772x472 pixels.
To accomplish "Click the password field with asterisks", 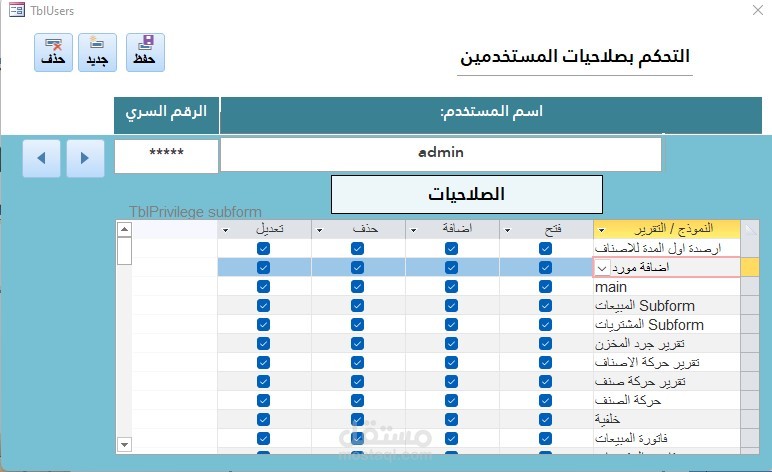I will (x=166, y=156).
